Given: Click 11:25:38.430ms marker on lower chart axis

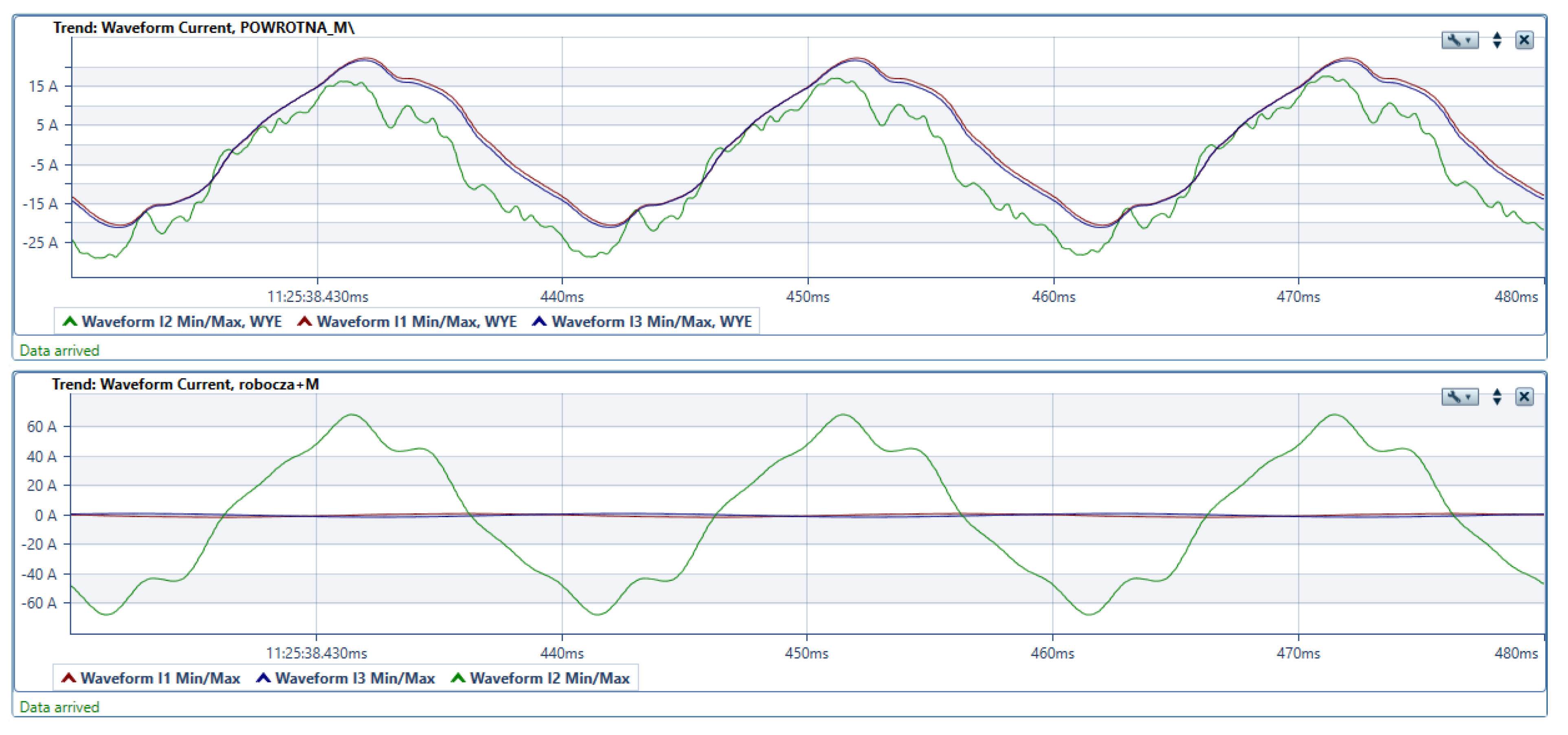Looking at the screenshot, I should point(316,654).
